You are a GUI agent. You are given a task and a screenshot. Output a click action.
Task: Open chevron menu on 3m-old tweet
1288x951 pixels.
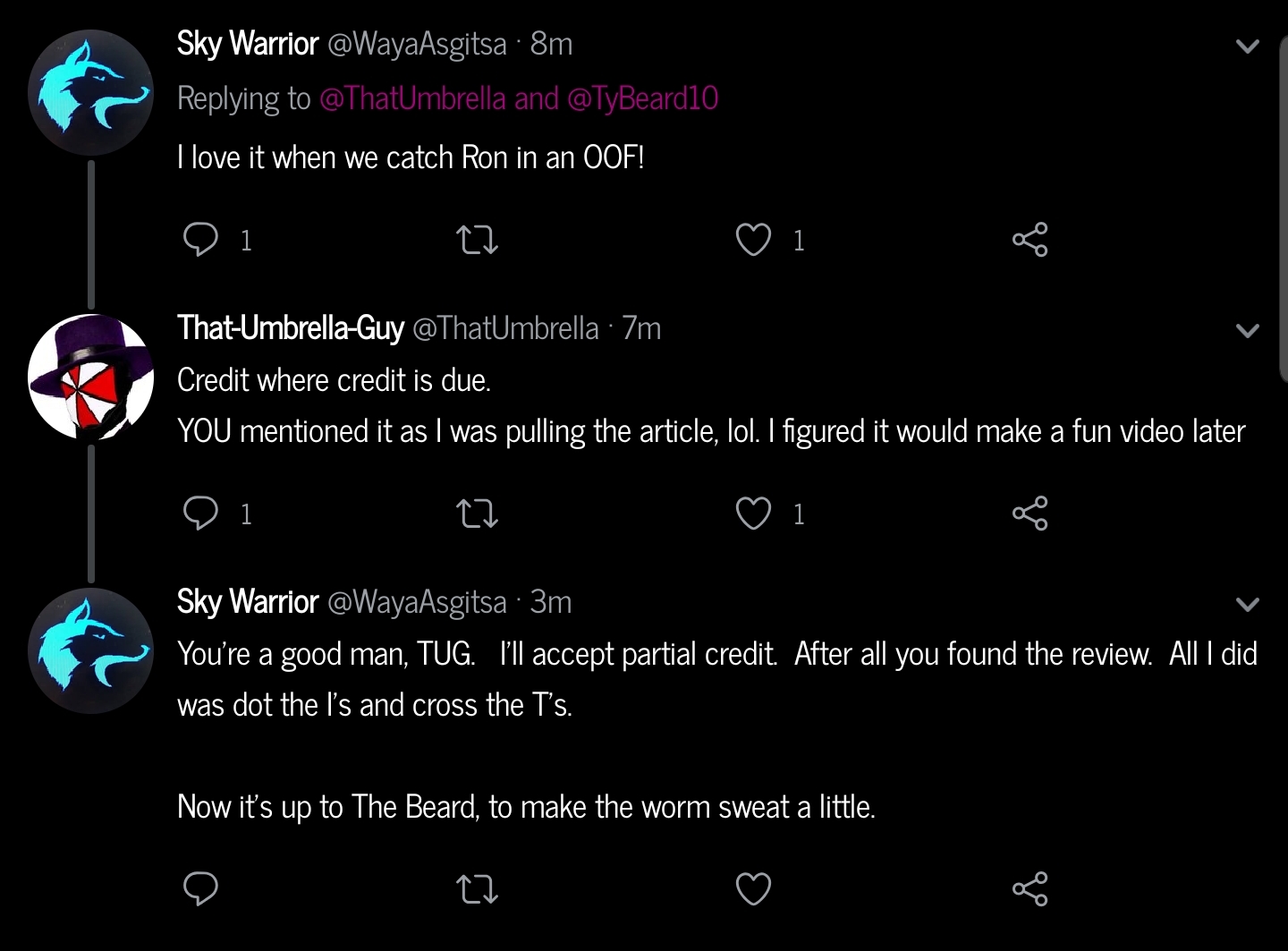click(x=1248, y=605)
